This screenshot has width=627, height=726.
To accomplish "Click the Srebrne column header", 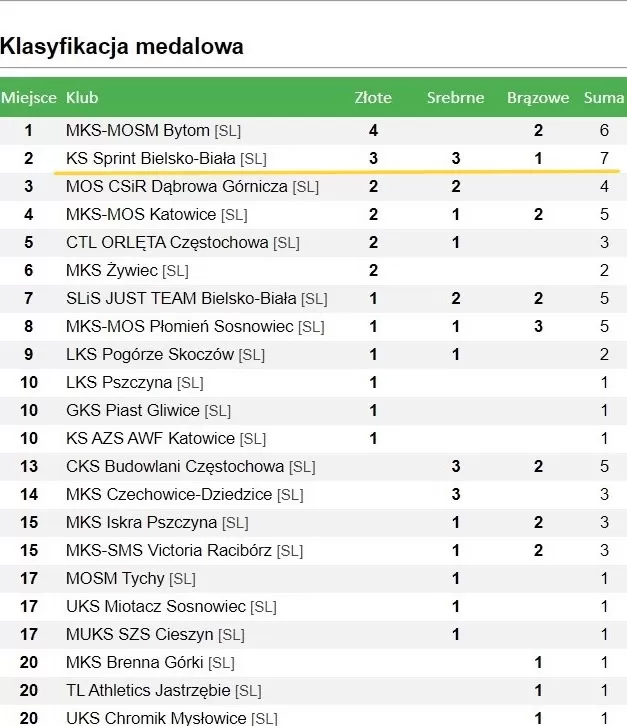I will pyautogui.click(x=456, y=98).
